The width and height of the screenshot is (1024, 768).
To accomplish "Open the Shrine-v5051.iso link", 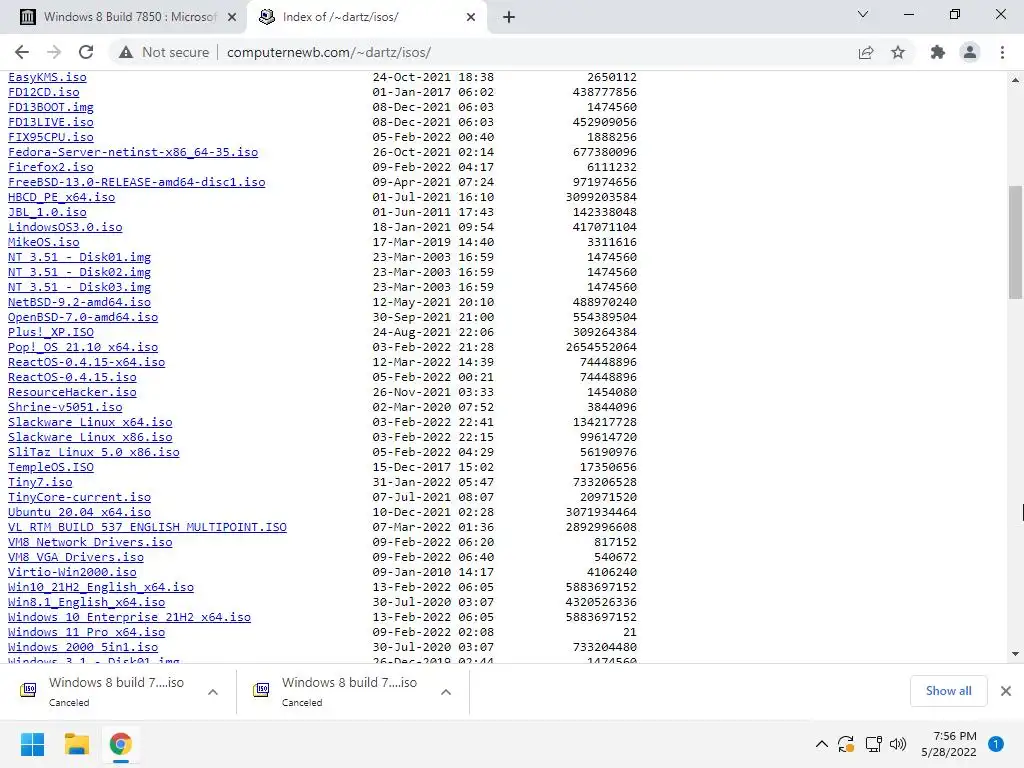I will pos(65,408).
